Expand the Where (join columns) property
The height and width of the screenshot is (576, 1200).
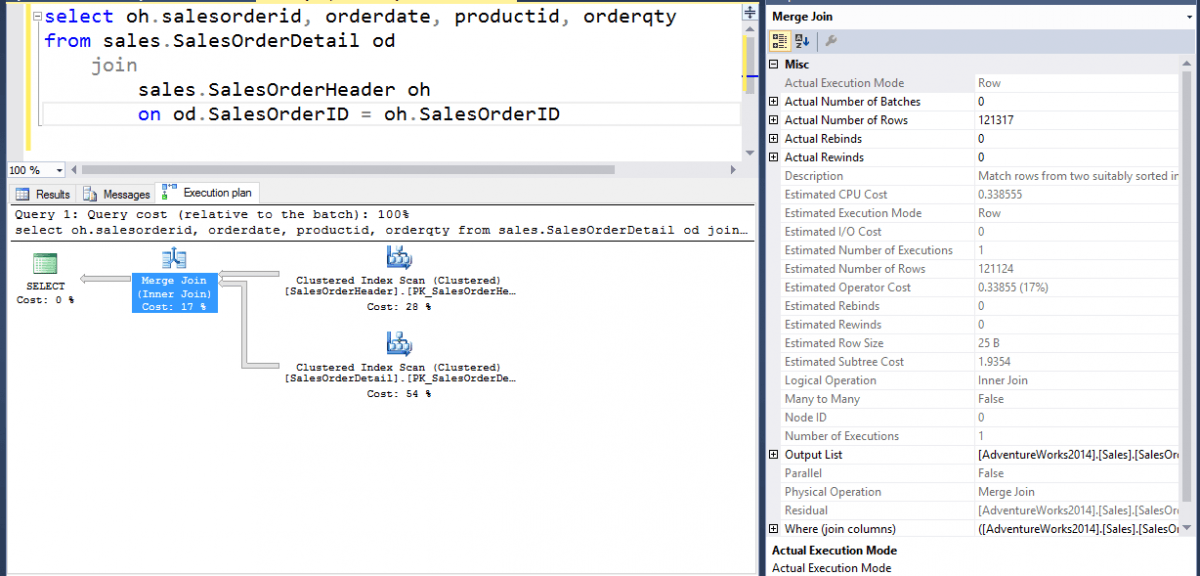(774, 528)
